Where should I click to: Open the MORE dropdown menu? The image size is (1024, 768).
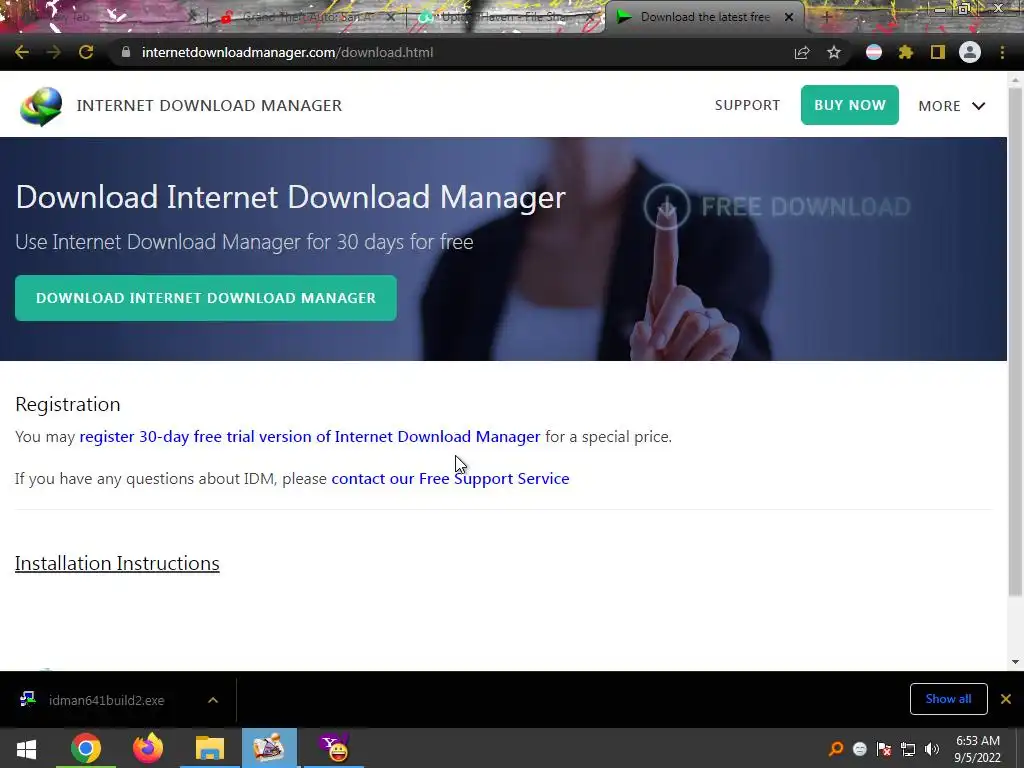click(x=952, y=106)
